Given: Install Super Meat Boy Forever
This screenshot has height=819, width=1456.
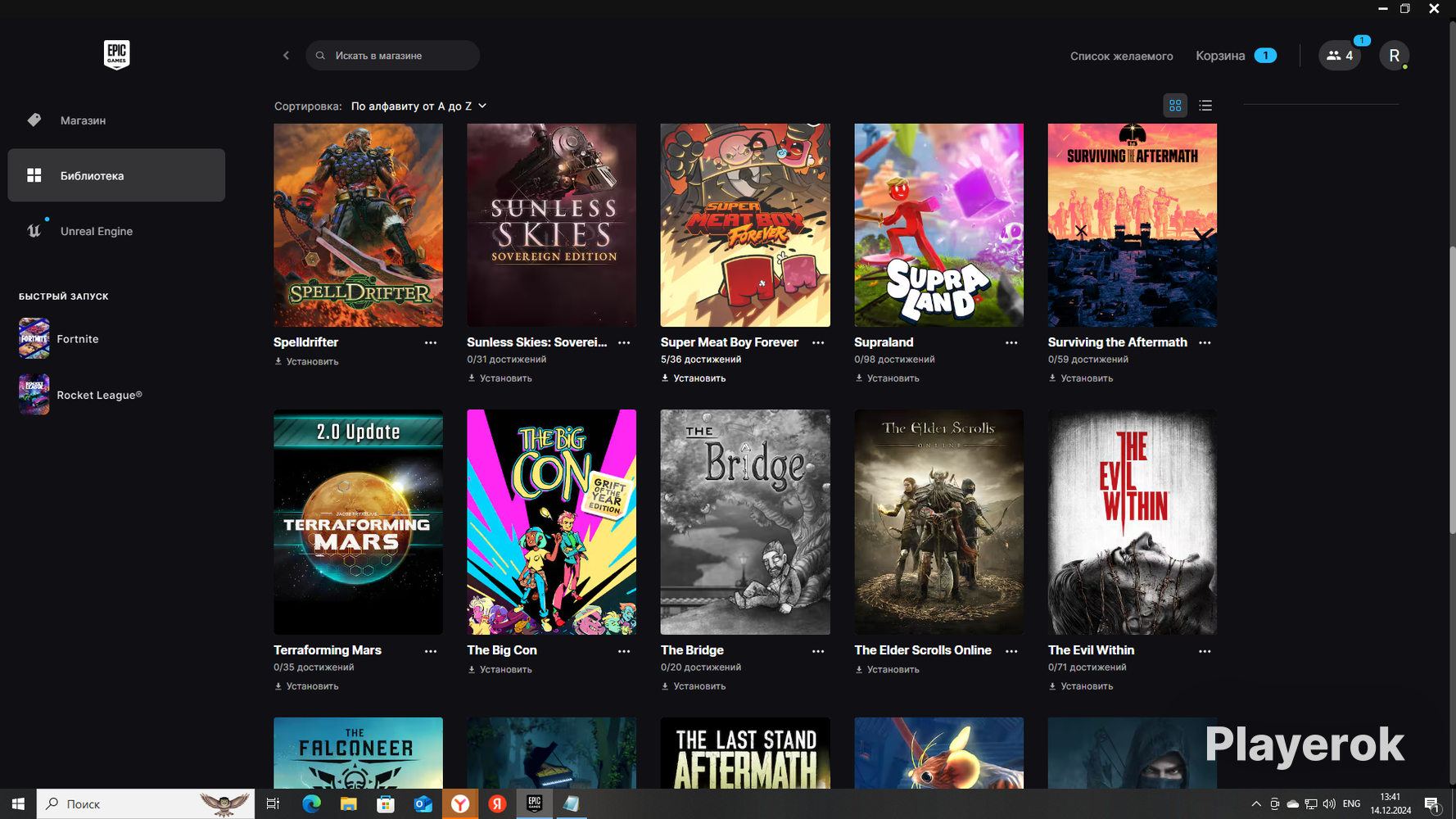Looking at the screenshot, I should (694, 378).
